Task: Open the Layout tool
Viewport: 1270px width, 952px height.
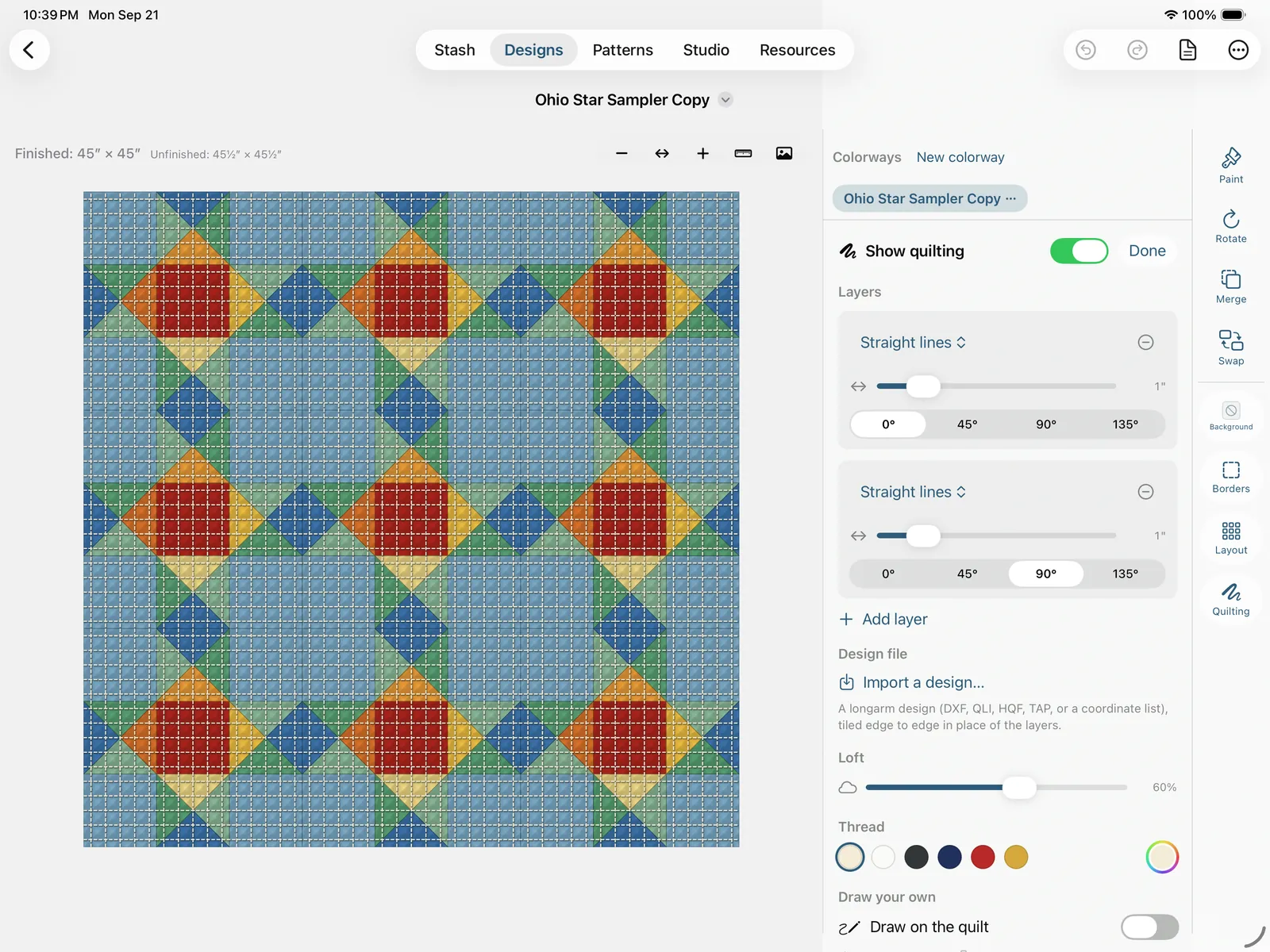Action: pos(1231,537)
